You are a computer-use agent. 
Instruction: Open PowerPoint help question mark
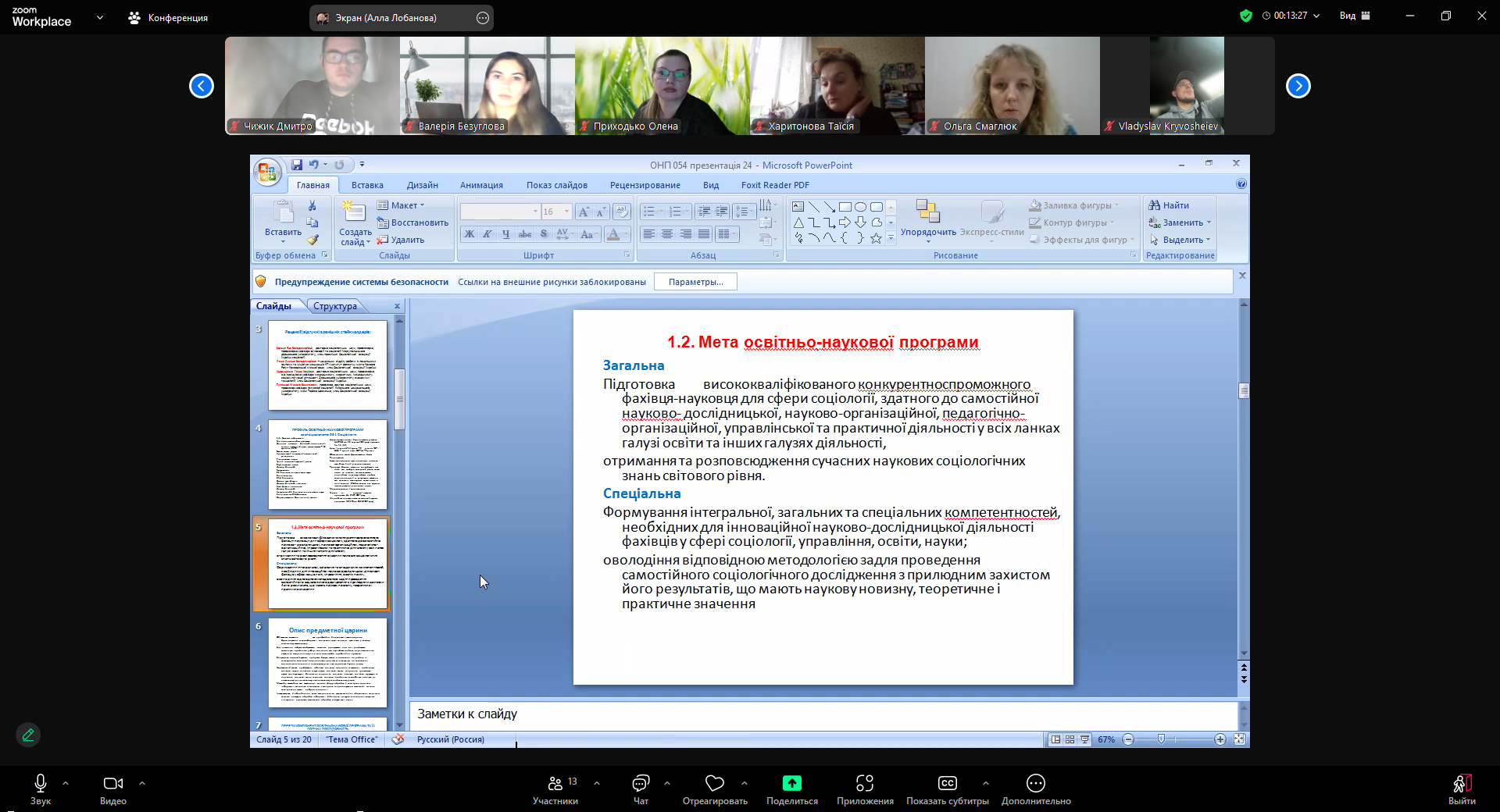[1241, 184]
